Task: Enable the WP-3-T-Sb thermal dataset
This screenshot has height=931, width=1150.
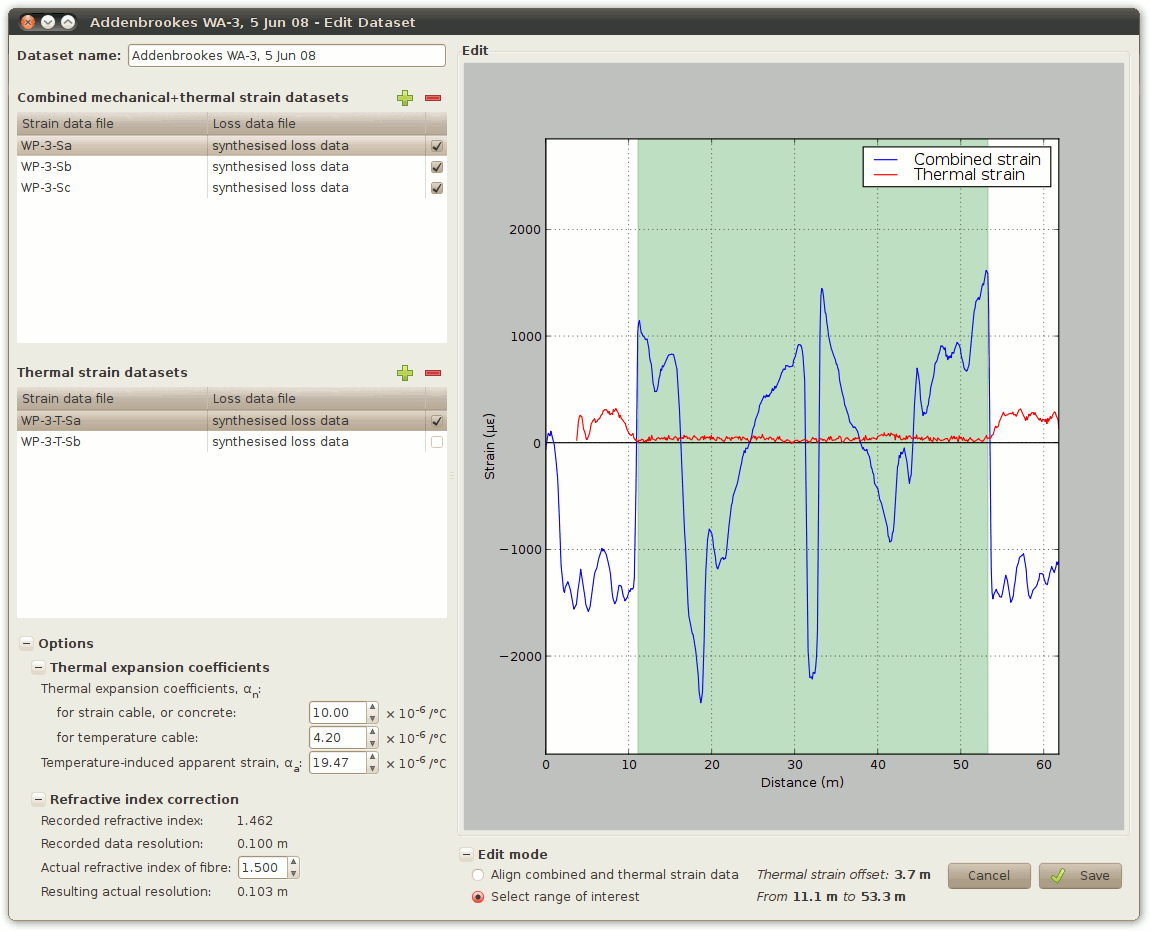Action: point(436,442)
